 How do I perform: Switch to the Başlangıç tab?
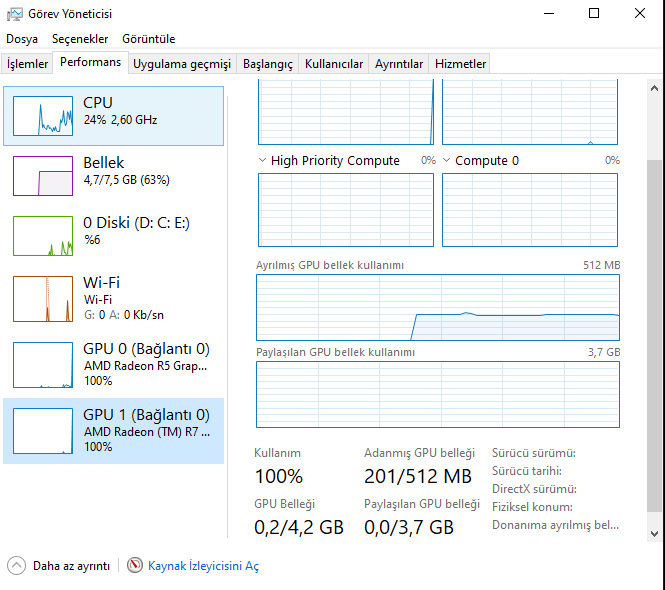coord(268,64)
